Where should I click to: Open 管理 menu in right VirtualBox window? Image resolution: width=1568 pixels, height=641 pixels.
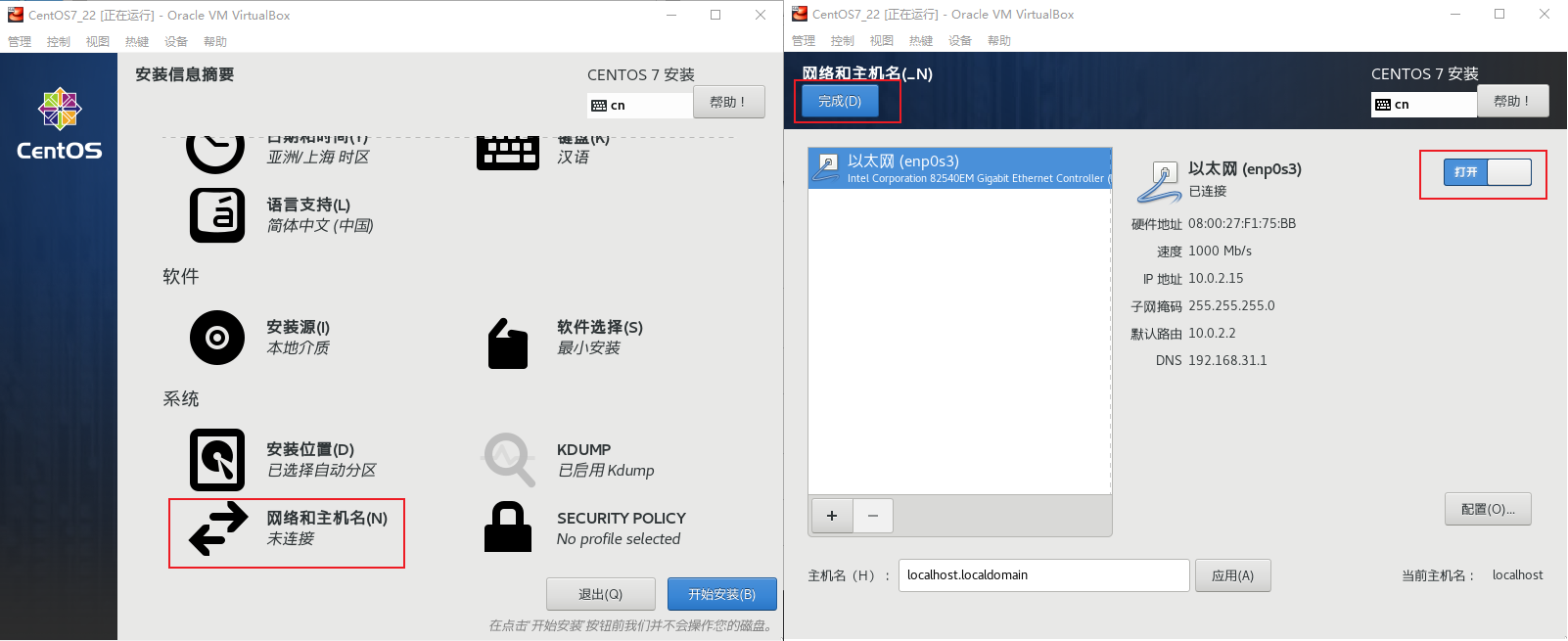tap(804, 41)
